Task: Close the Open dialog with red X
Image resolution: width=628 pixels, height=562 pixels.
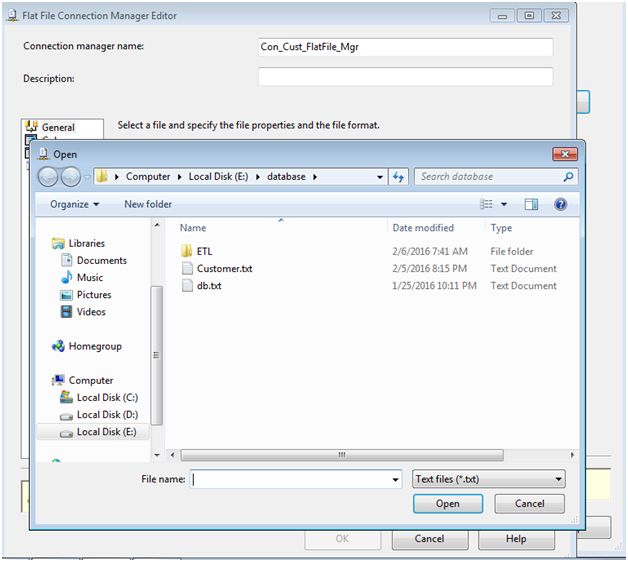Action: [565, 154]
